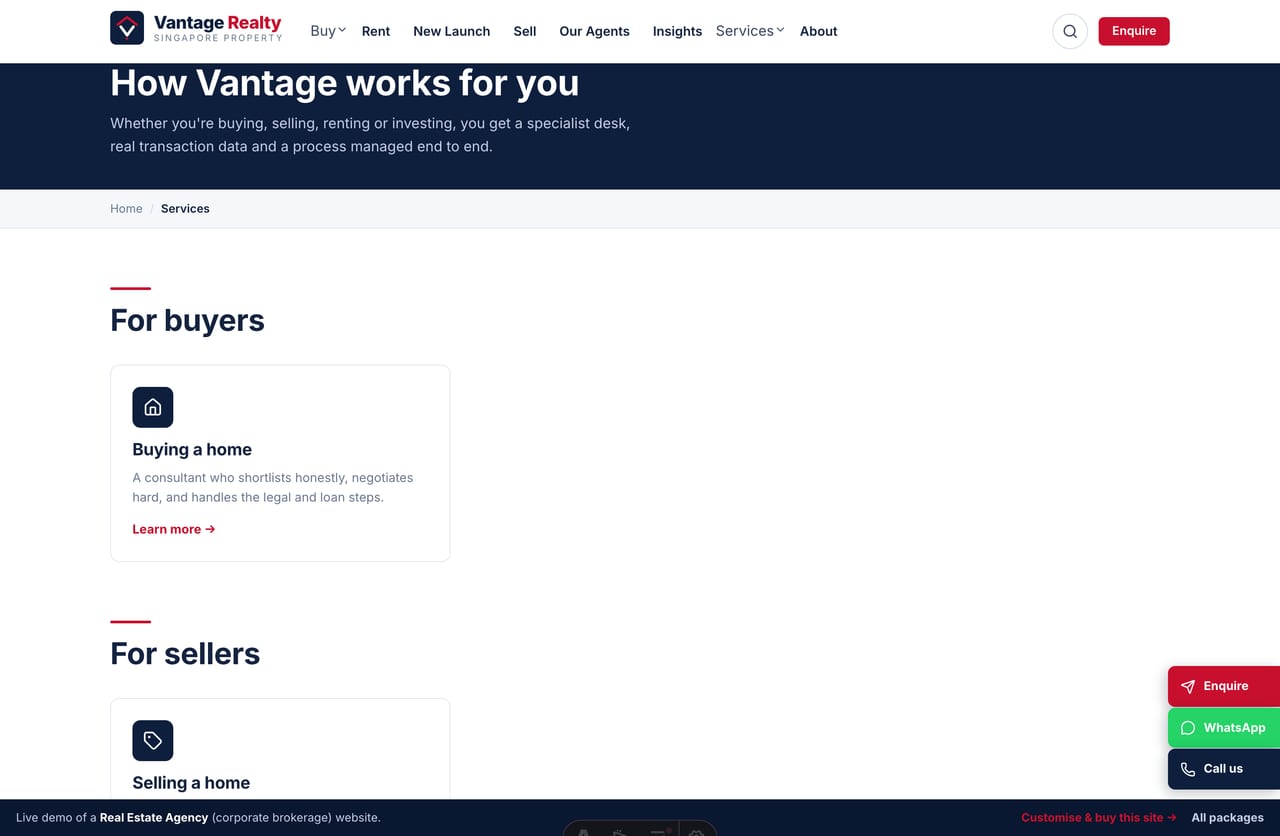Click the phone icon beside Call us
1280x836 pixels.
[x=1188, y=769]
